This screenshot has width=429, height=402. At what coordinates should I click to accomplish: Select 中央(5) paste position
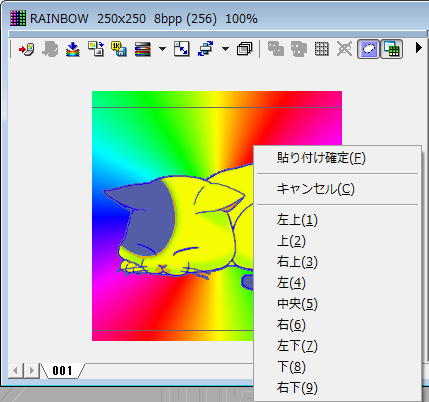[x=337, y=304]
